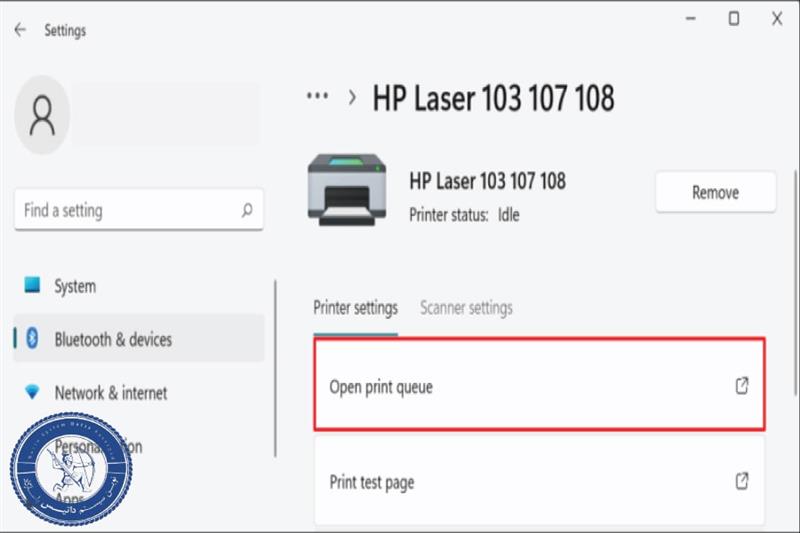Open Bluetooth & devices in the sidebar
The width and height of the screenshot is (800, 533).
[x=113, y=339]
